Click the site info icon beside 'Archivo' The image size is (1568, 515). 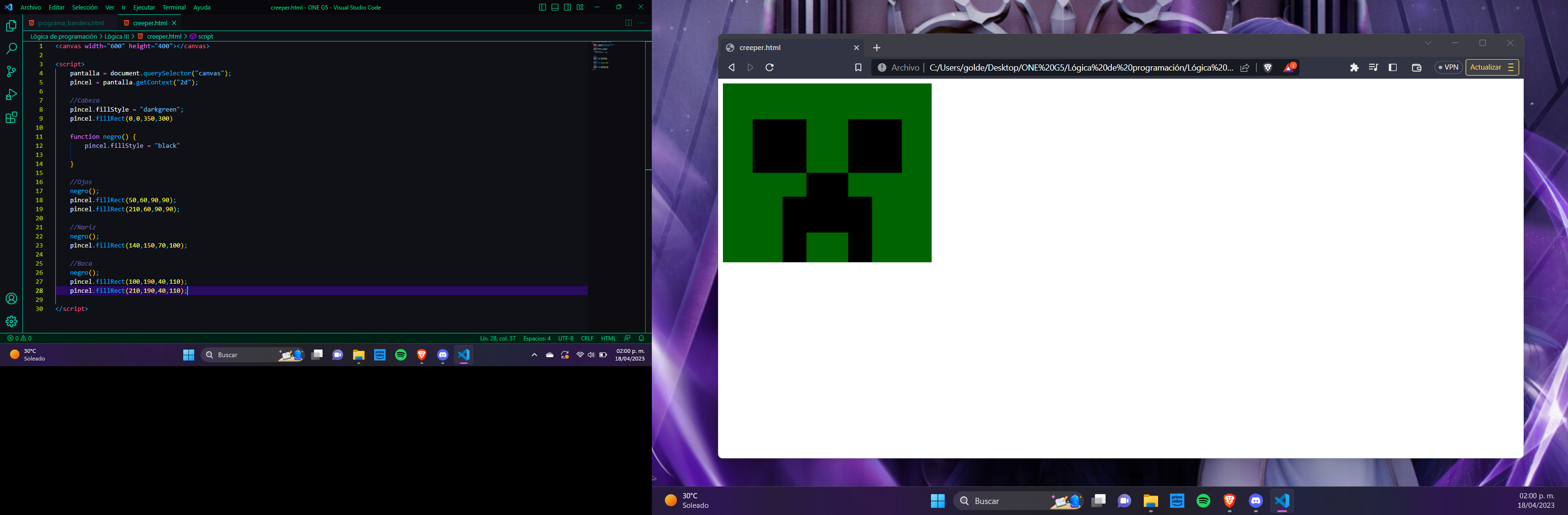pyautogui.click(x=882, y=68)
